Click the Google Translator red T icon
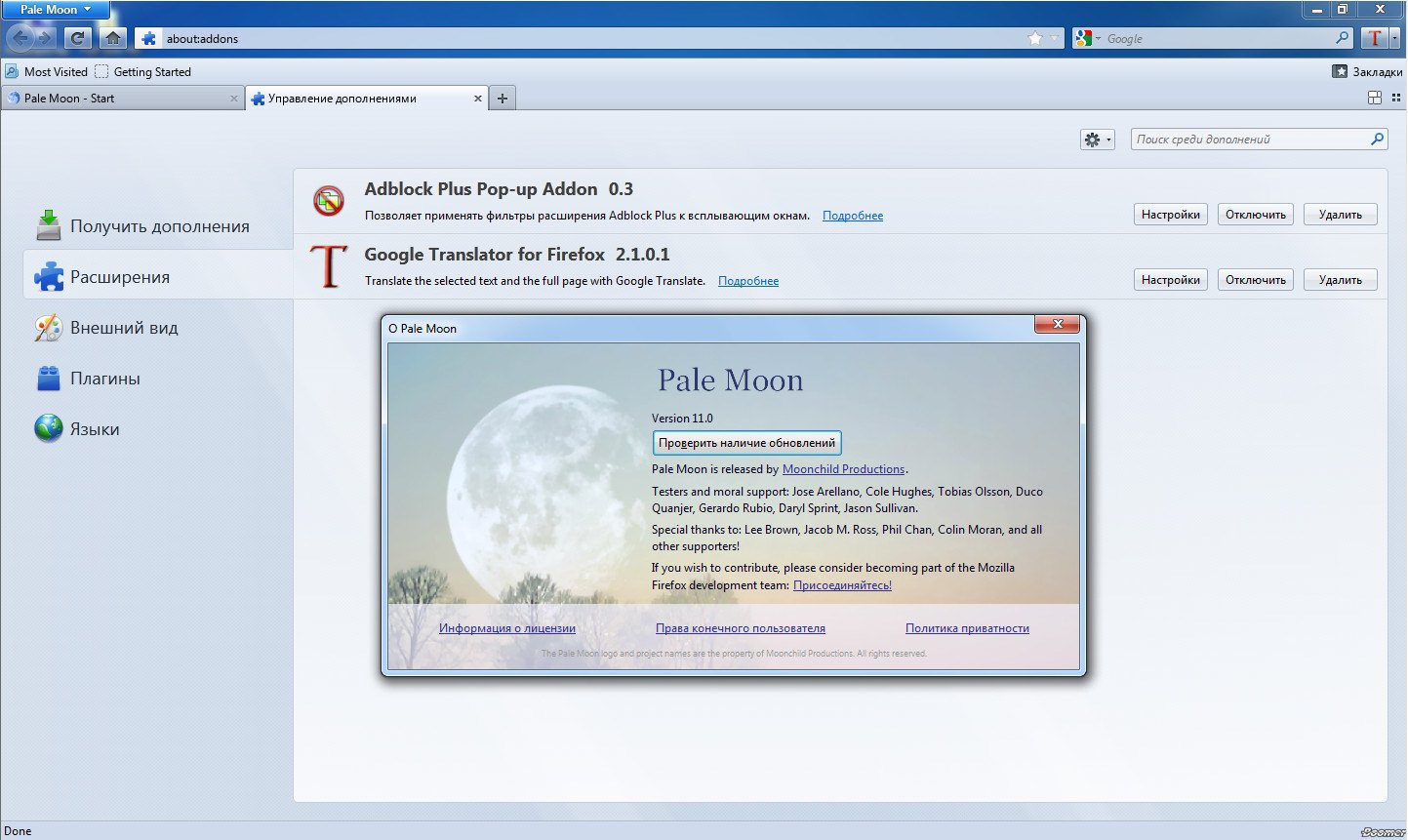1408x840 pixels. [x=329, y=266]
